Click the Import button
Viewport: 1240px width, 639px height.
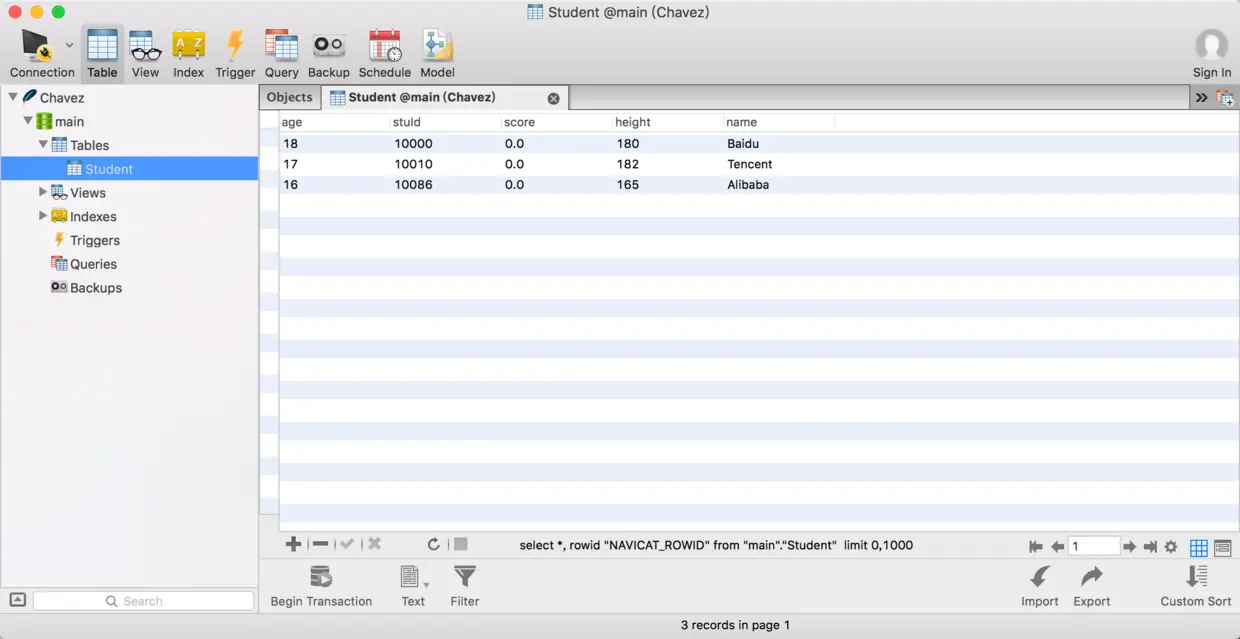pos(1040,586)
